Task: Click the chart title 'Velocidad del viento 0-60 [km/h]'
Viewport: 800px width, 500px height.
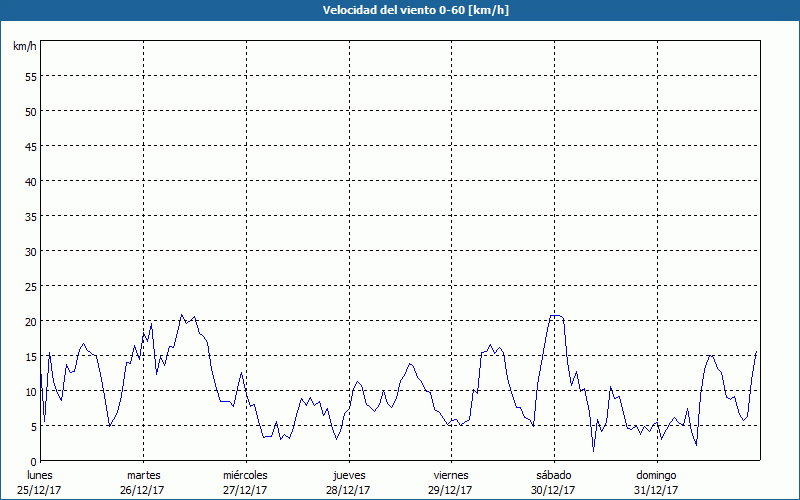Action: pos(400,10)
